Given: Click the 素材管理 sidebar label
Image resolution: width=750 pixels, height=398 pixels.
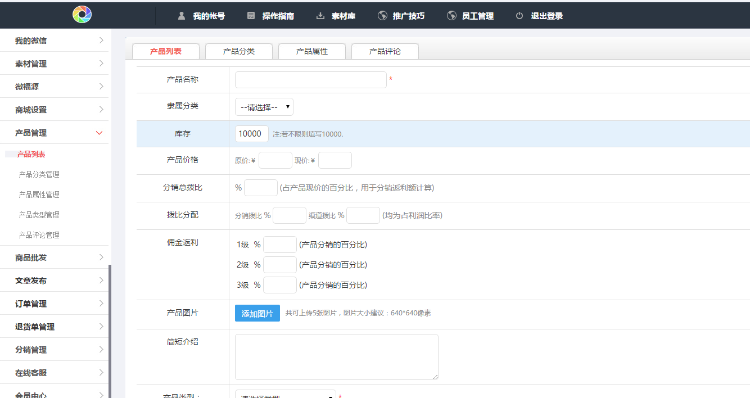Looking at the screenshot, I should pos(31,64).
